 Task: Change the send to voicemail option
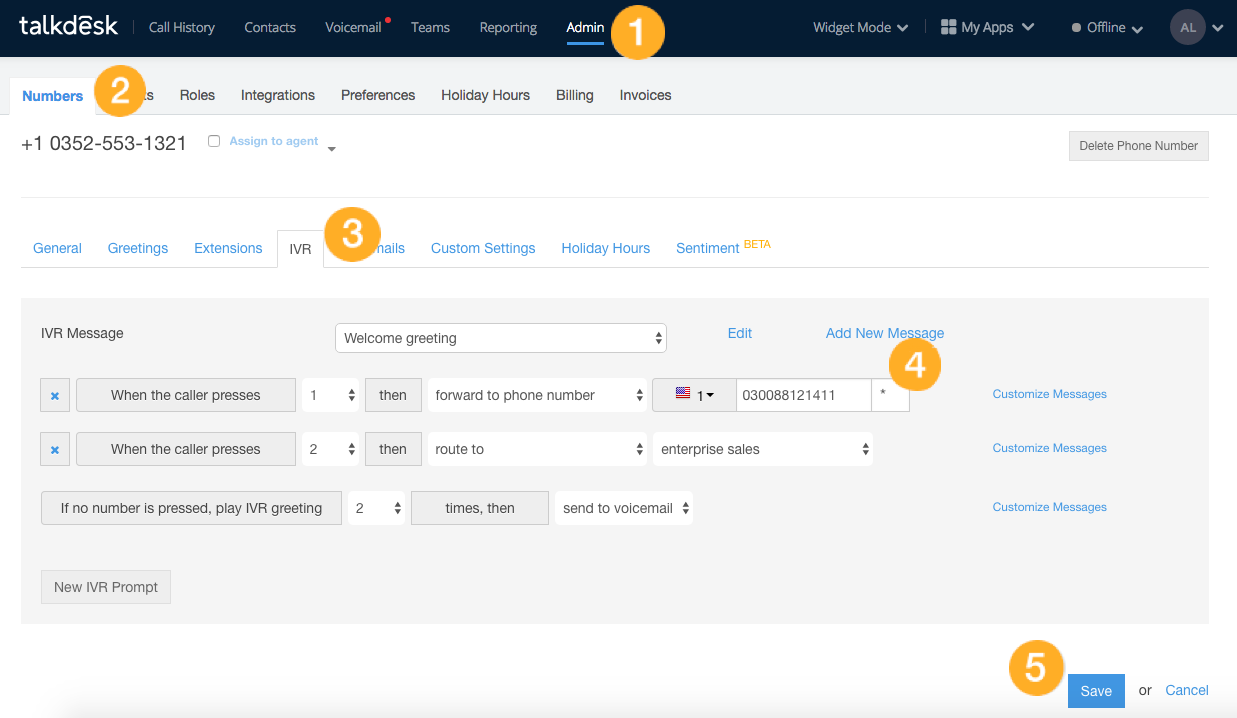[624, 508]
